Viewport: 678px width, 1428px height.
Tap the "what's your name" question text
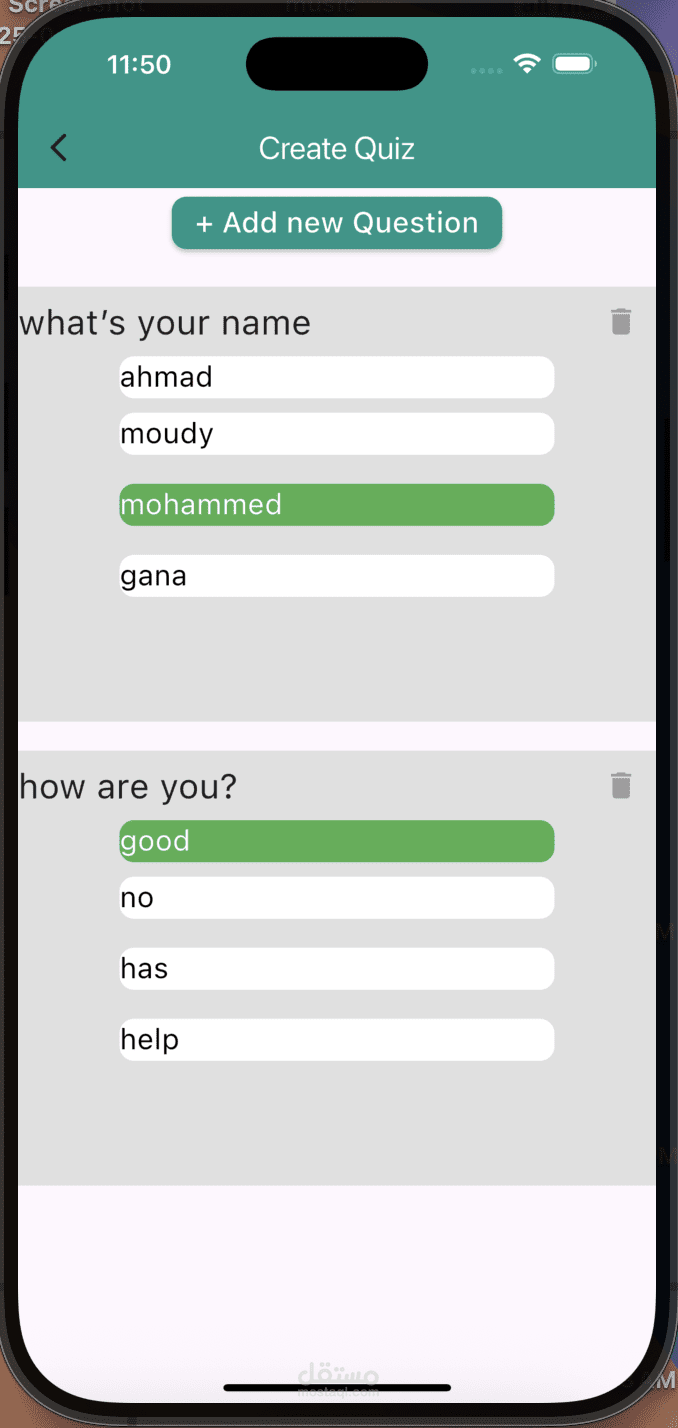165,323
